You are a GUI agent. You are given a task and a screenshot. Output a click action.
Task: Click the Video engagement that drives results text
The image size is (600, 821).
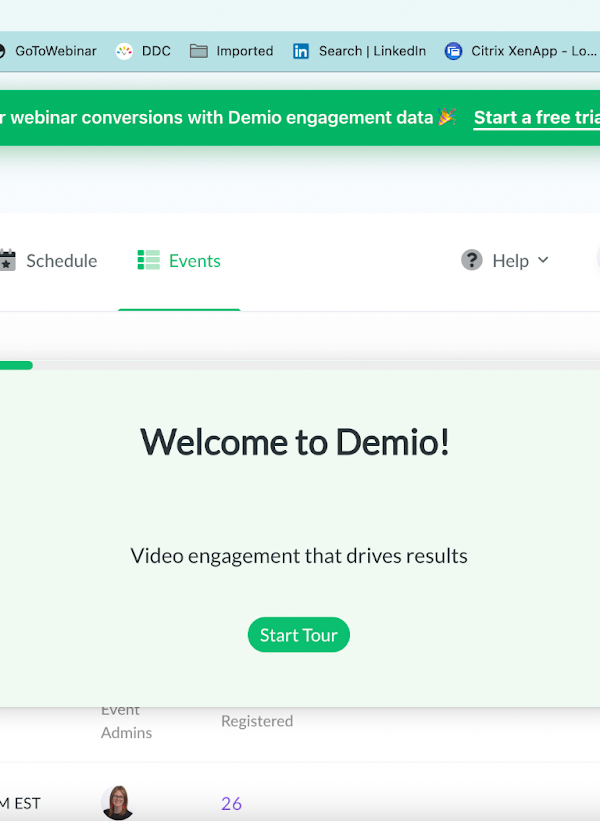299,556
